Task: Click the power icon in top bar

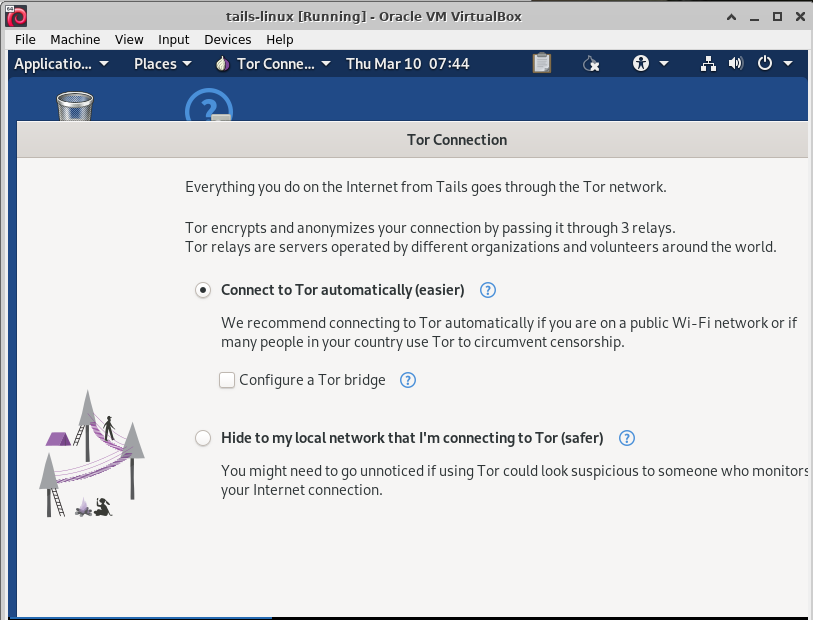Action: tap(765, 64)
